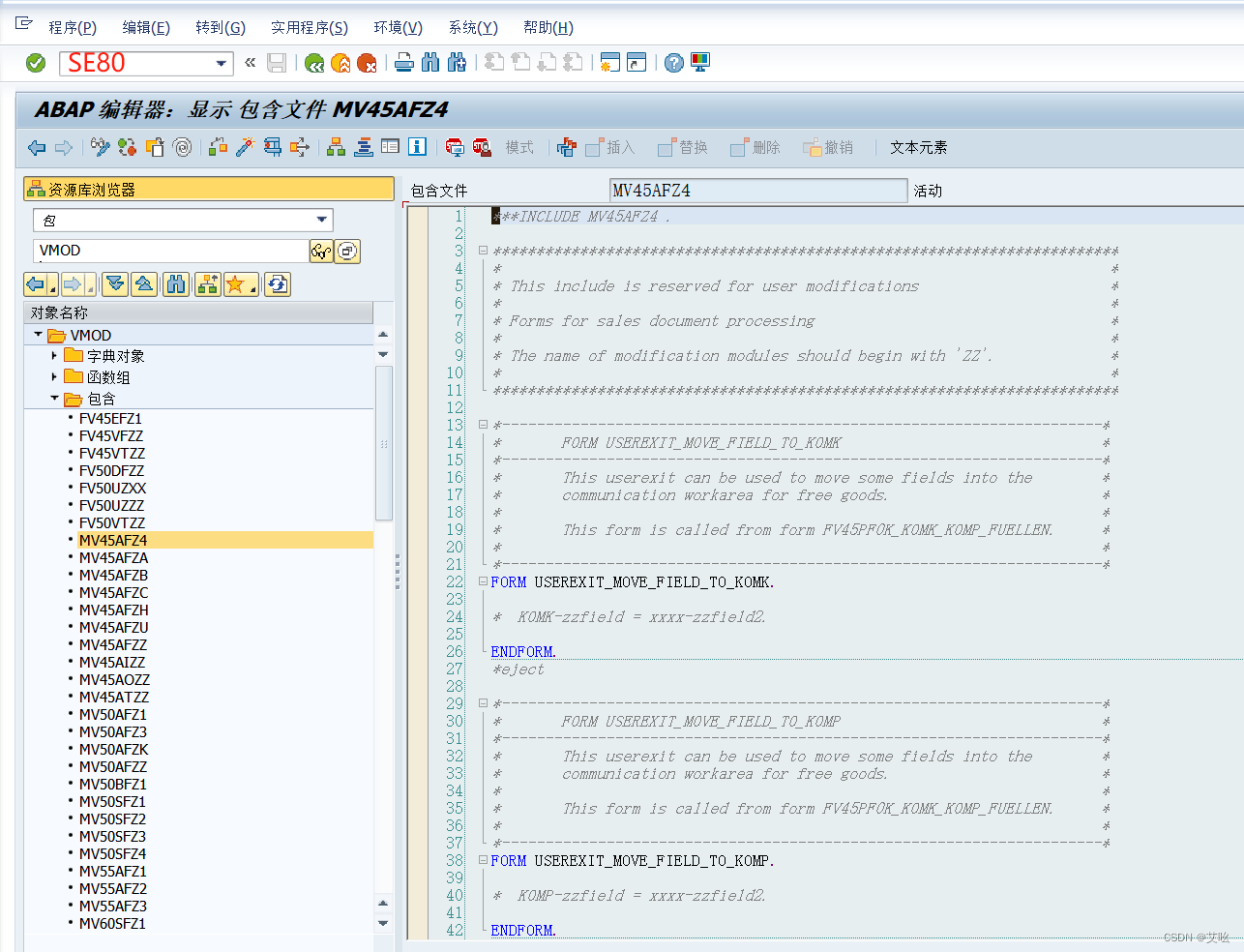
Task: Click the tree scrollbar down arrow at bottom
Action: (383, 923)
